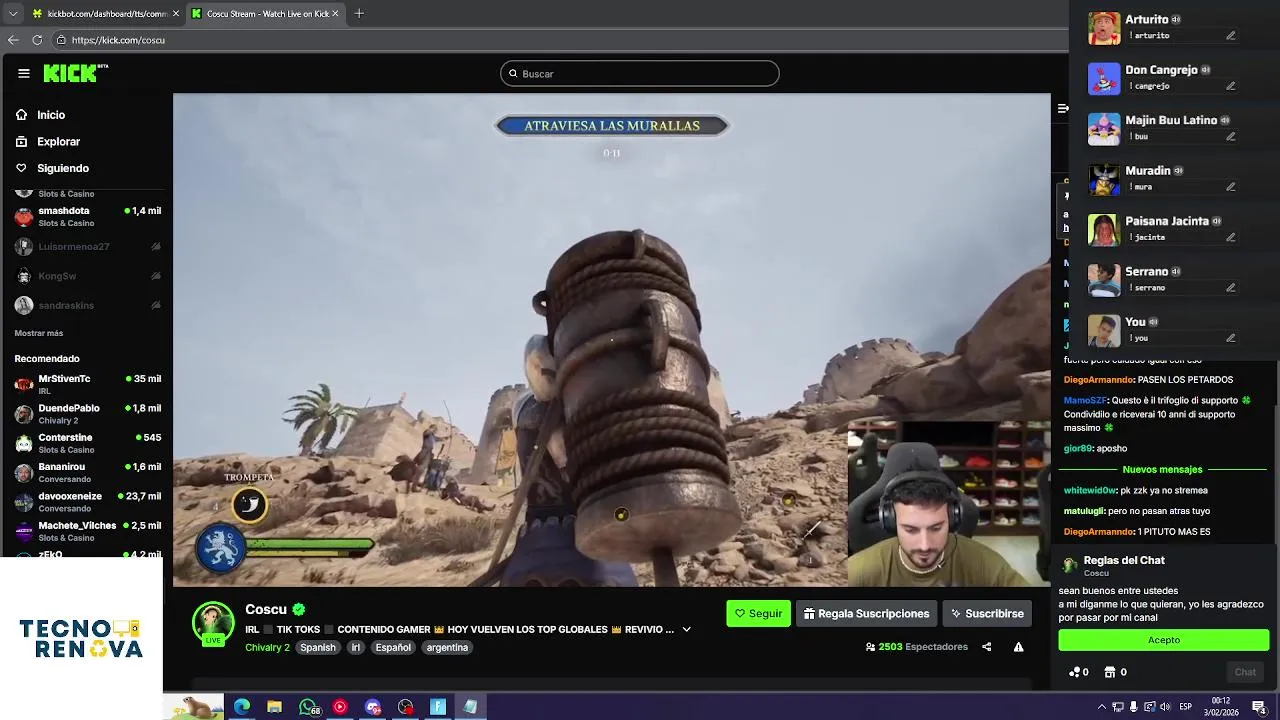This screenshot has height=720, width=1280.
Task: Click Regala Suscripciones button
Action: [x=867, y=614]
